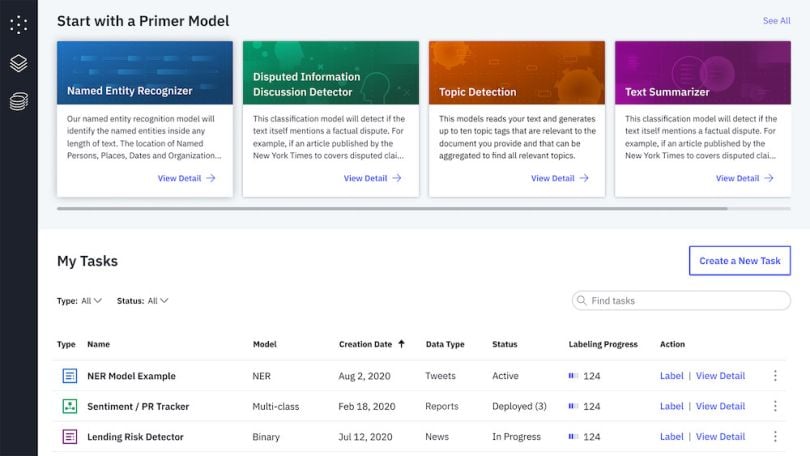Click the Active status cell
Viewport: 810px width, 456px height.
[505, 376]
